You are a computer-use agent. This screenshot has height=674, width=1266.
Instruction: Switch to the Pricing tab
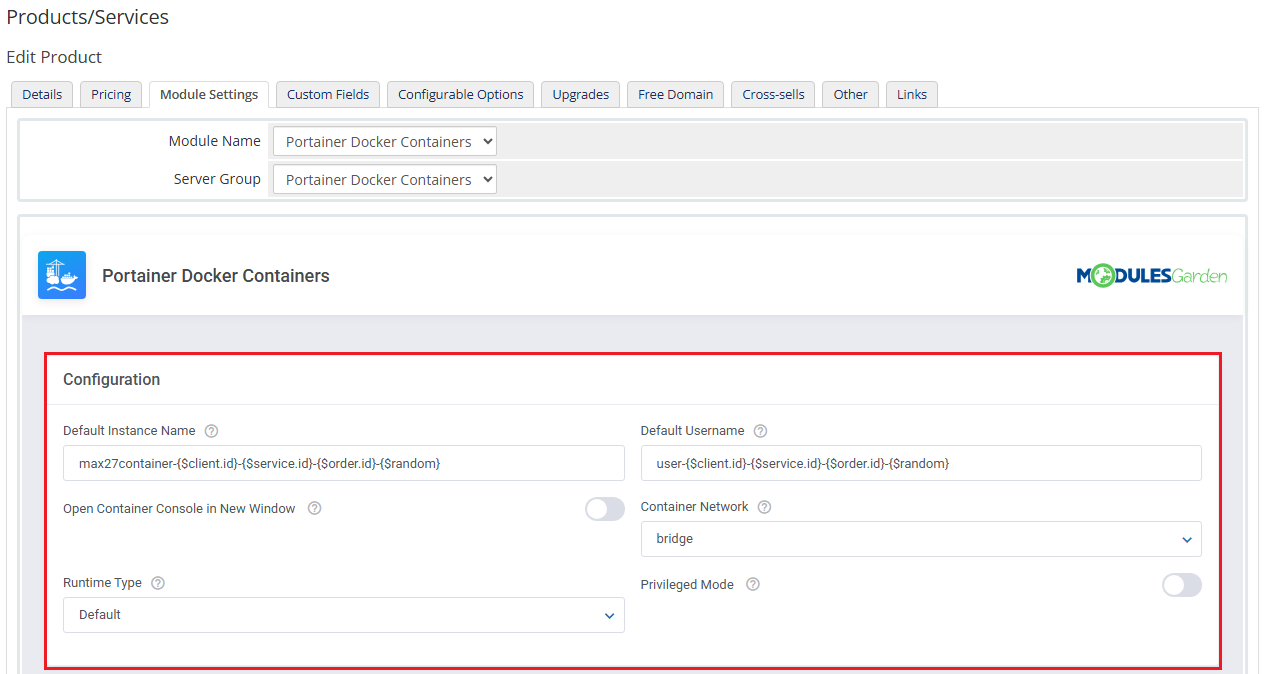tap(111, 95)
